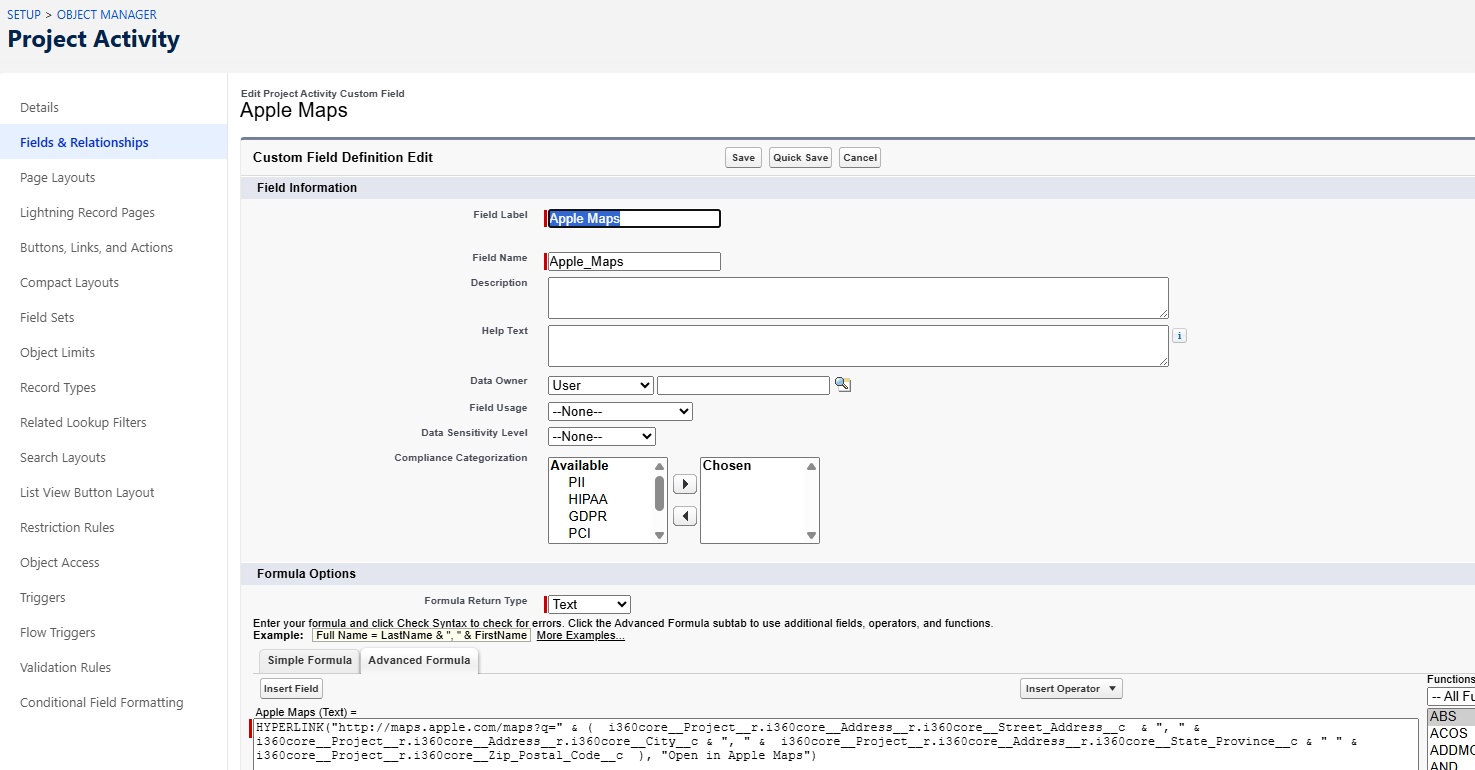The height and width of the screenshot is (770, 1475).
Task: Open the Formula Return Type dropdown
Action: tap(589, 604)
